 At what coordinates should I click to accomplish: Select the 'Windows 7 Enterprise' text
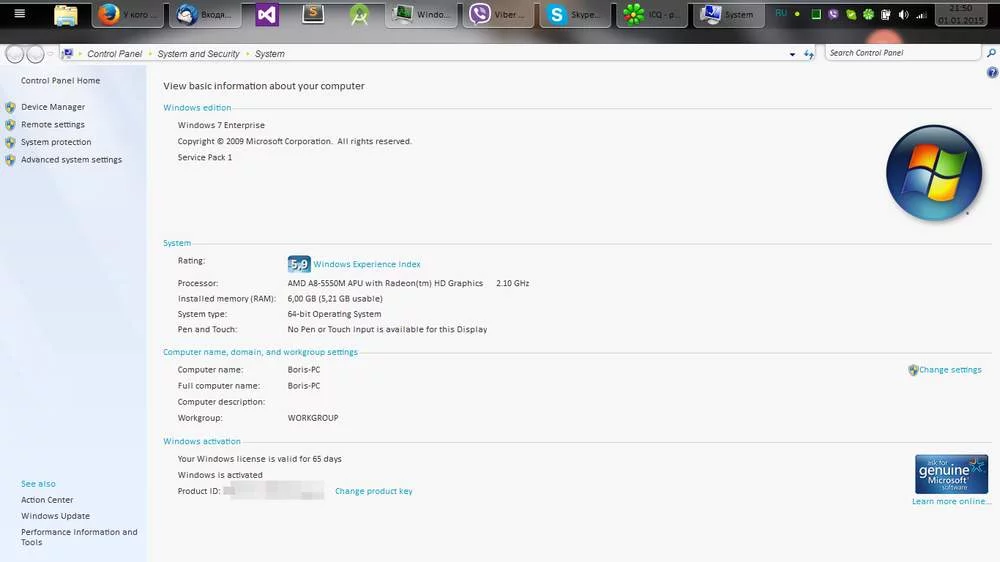221,125
